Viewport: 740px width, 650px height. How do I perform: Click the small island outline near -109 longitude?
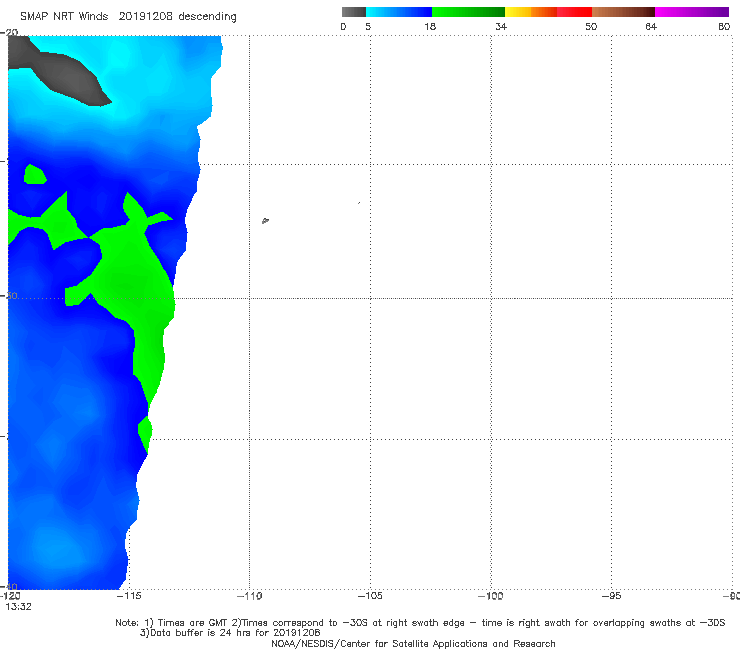(x=265, y=220)
